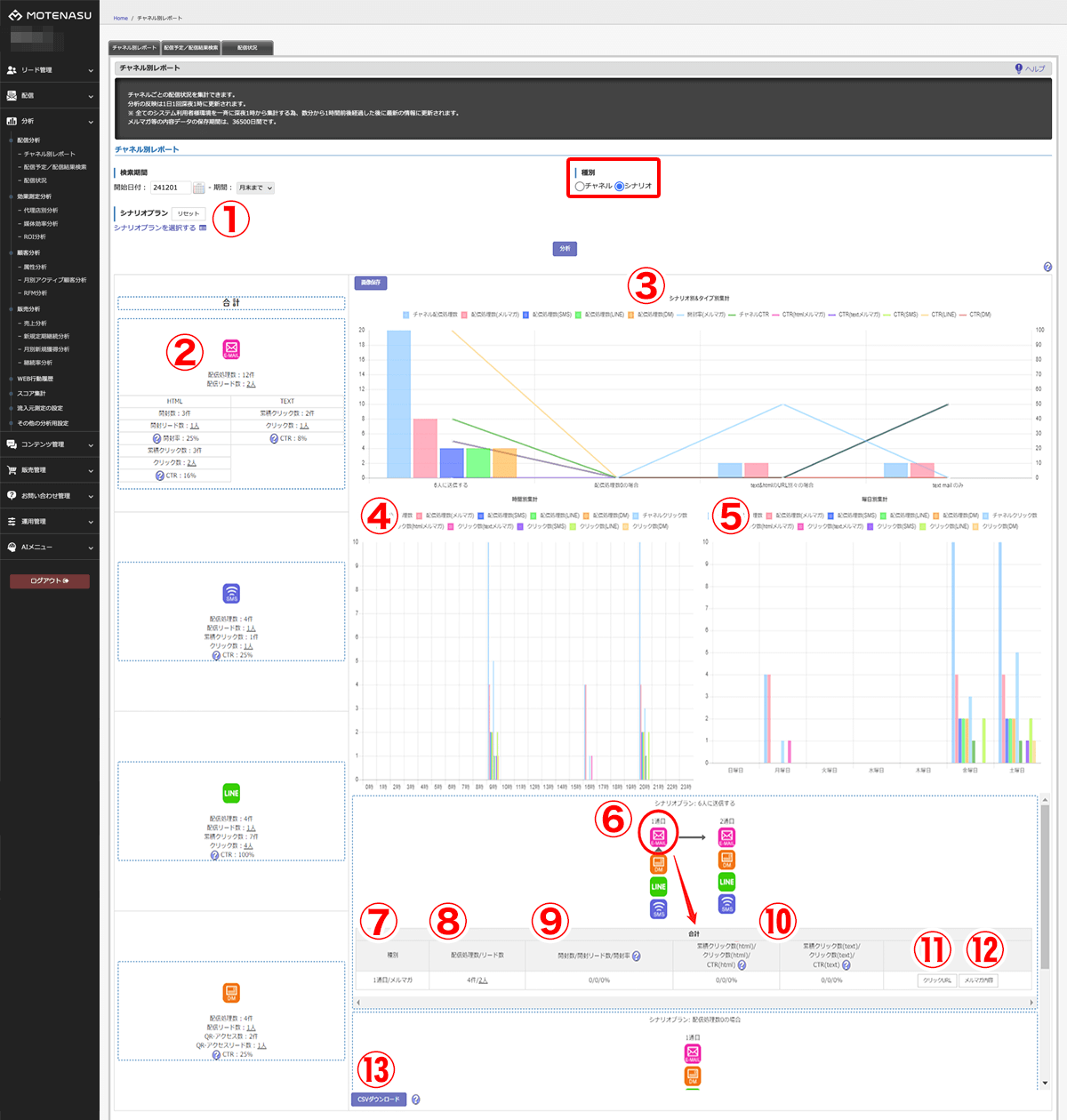Click the 1通目 E-MAIL icon in scenario flow
1067x1120 pixels.
coord(658,836)
